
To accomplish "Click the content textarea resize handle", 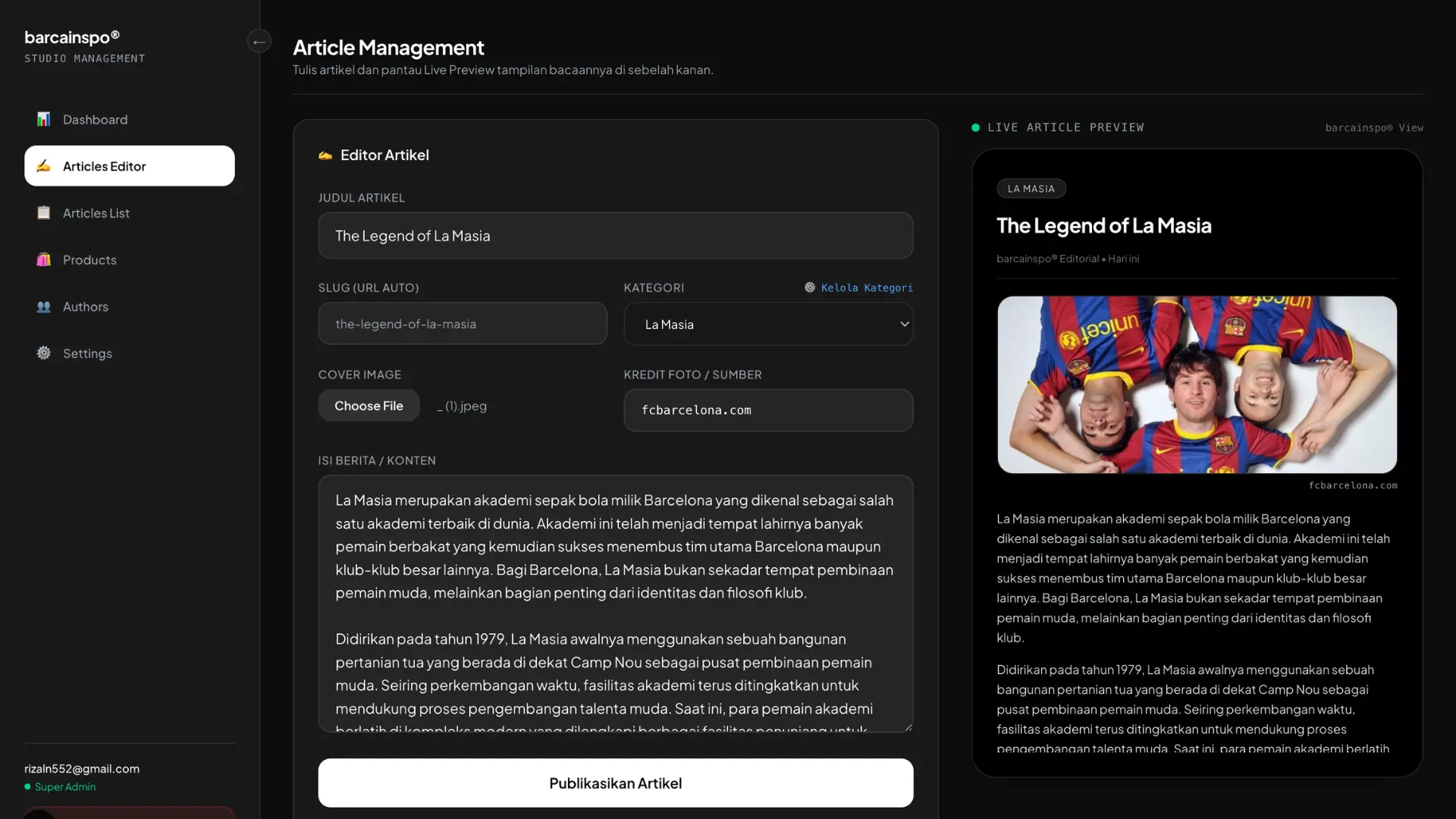I will (908, 726).
